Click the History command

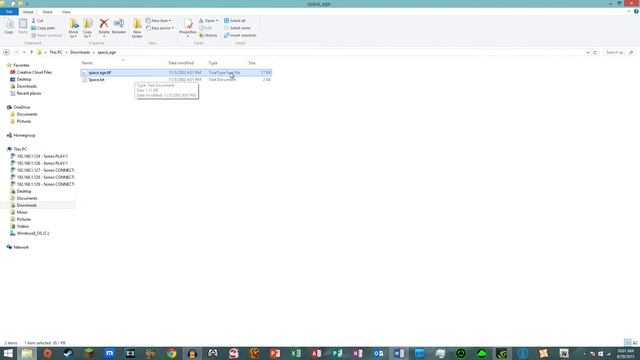click(x=208, y=36)
